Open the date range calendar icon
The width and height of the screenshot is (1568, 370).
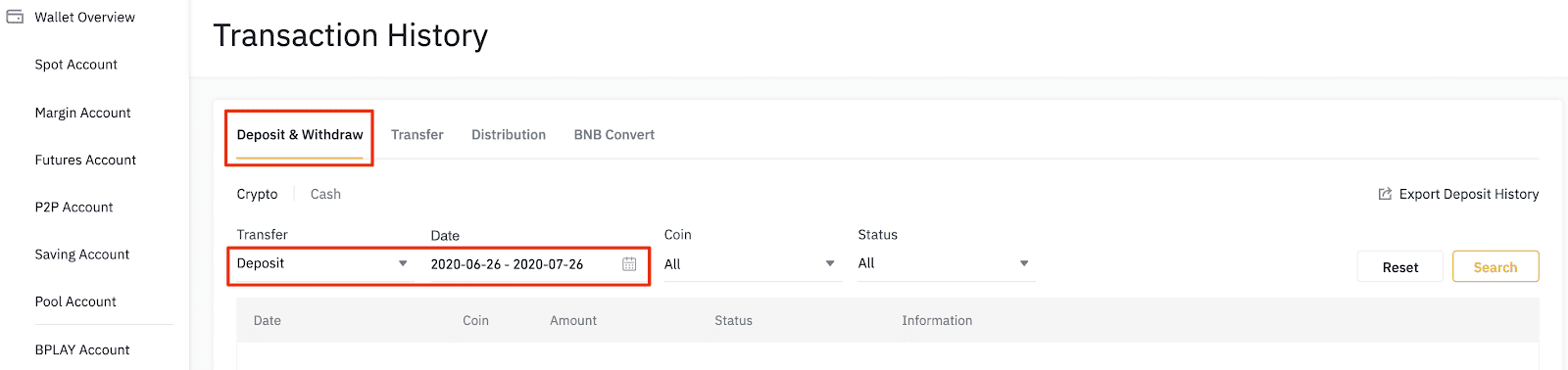pyautogui.click(x=629, y=264)
